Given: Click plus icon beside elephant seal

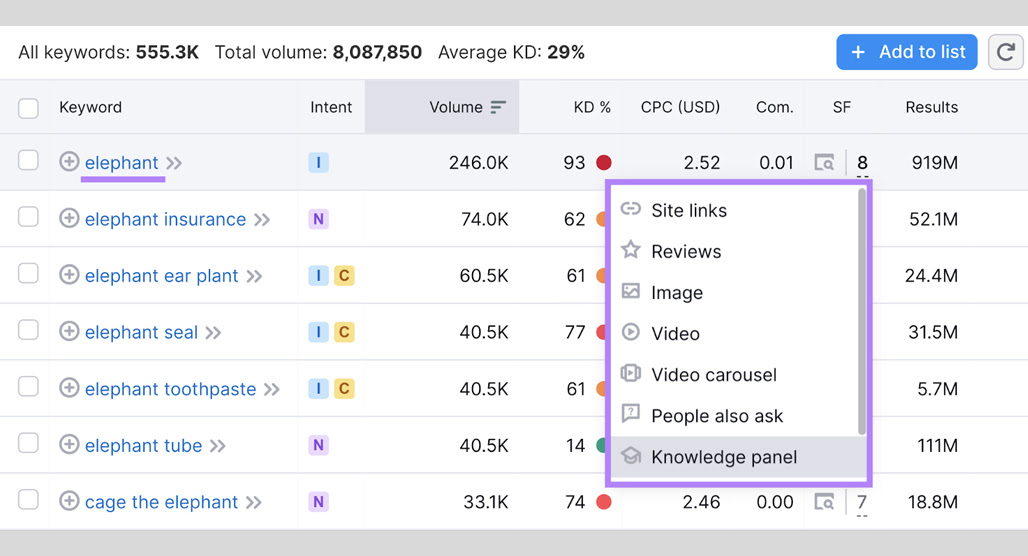Looking at the screenshot, I should click(69, 331).
